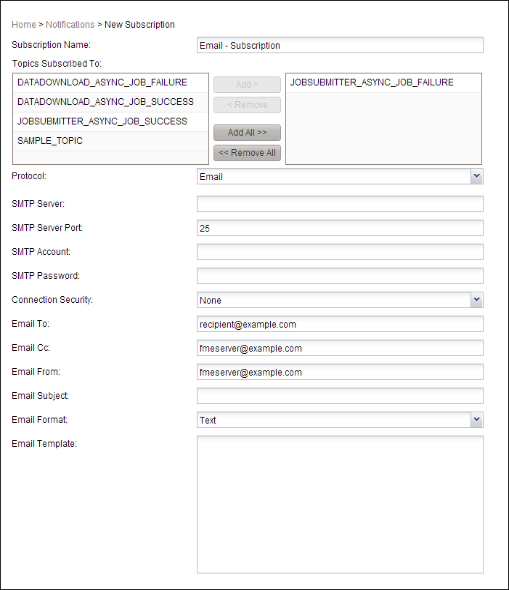The height and width of the screenshot is (590, 509).
Task: Select DATADOWNLOAD_ASYNC_JOB_FAILURE topic
Action: 110,83
